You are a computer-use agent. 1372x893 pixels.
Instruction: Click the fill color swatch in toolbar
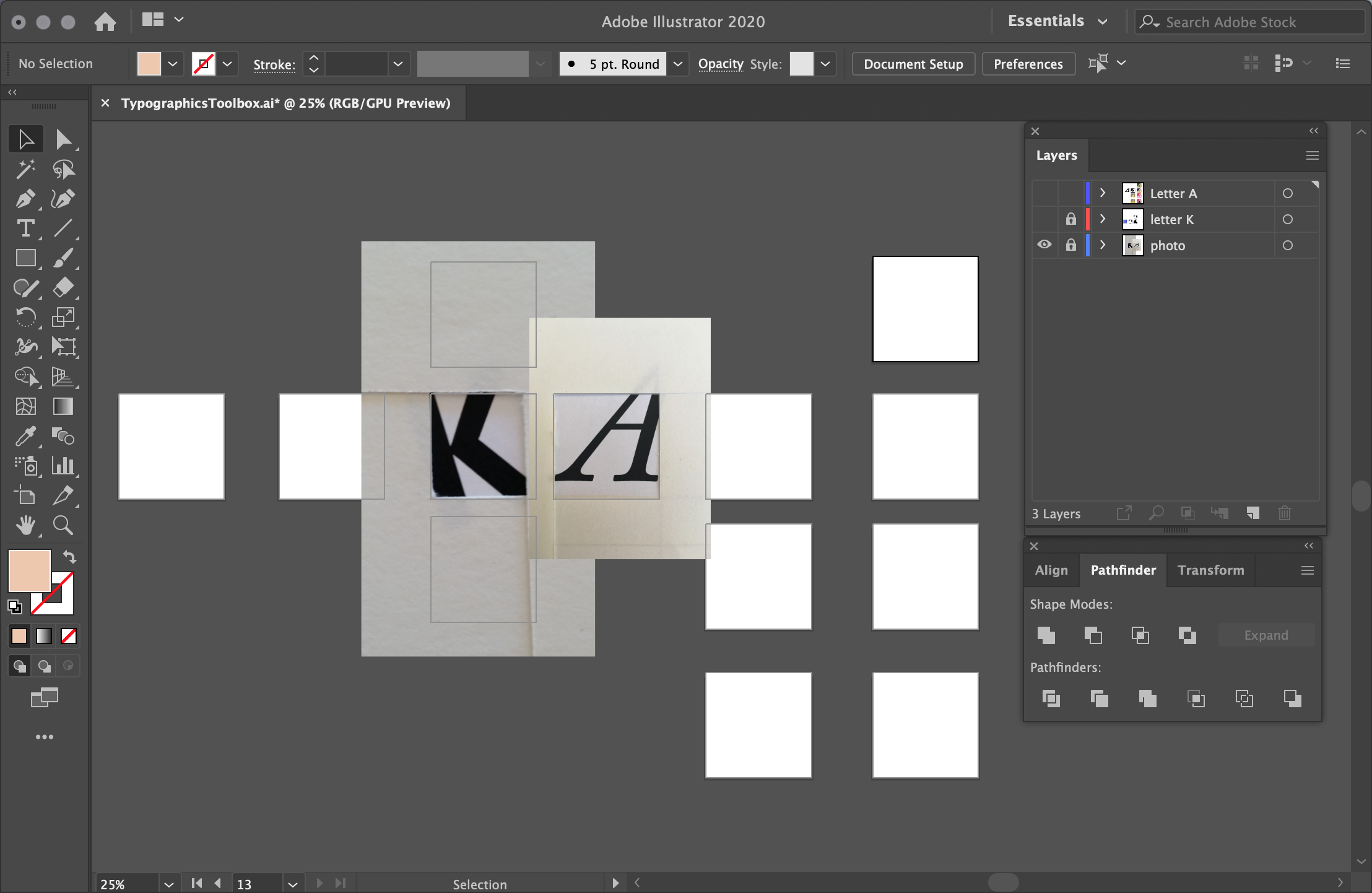pyautogui.click(x=28, y=570)
